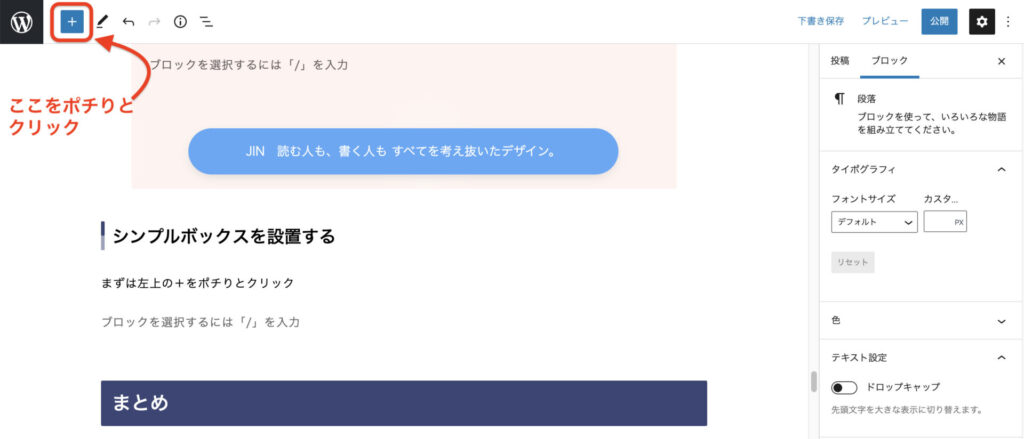
Task: Click the redo arrow icon
Action: (154, 22)
